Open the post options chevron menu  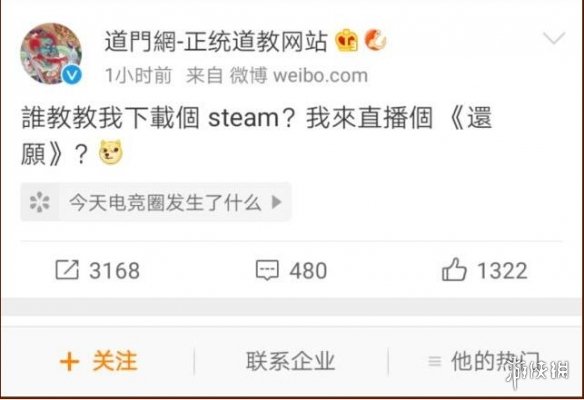tap(554, 38)
